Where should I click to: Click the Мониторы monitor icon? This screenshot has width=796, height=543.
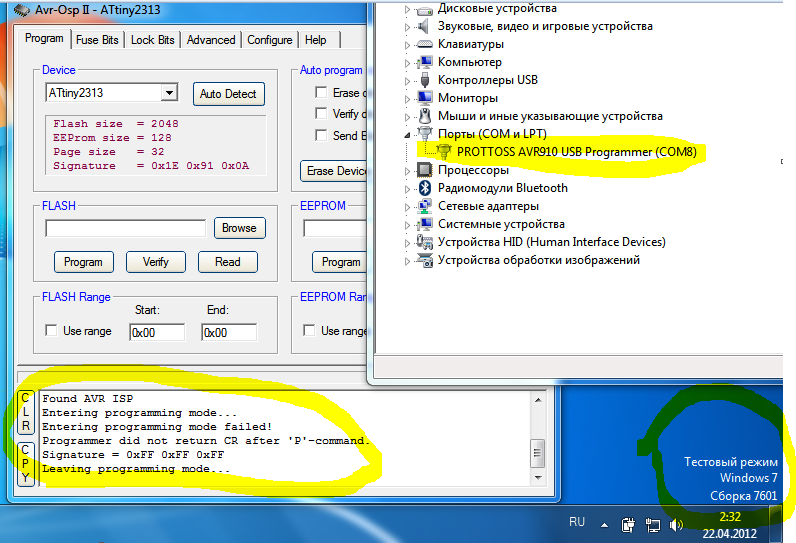pyautogui.click(x=424, y=98)
